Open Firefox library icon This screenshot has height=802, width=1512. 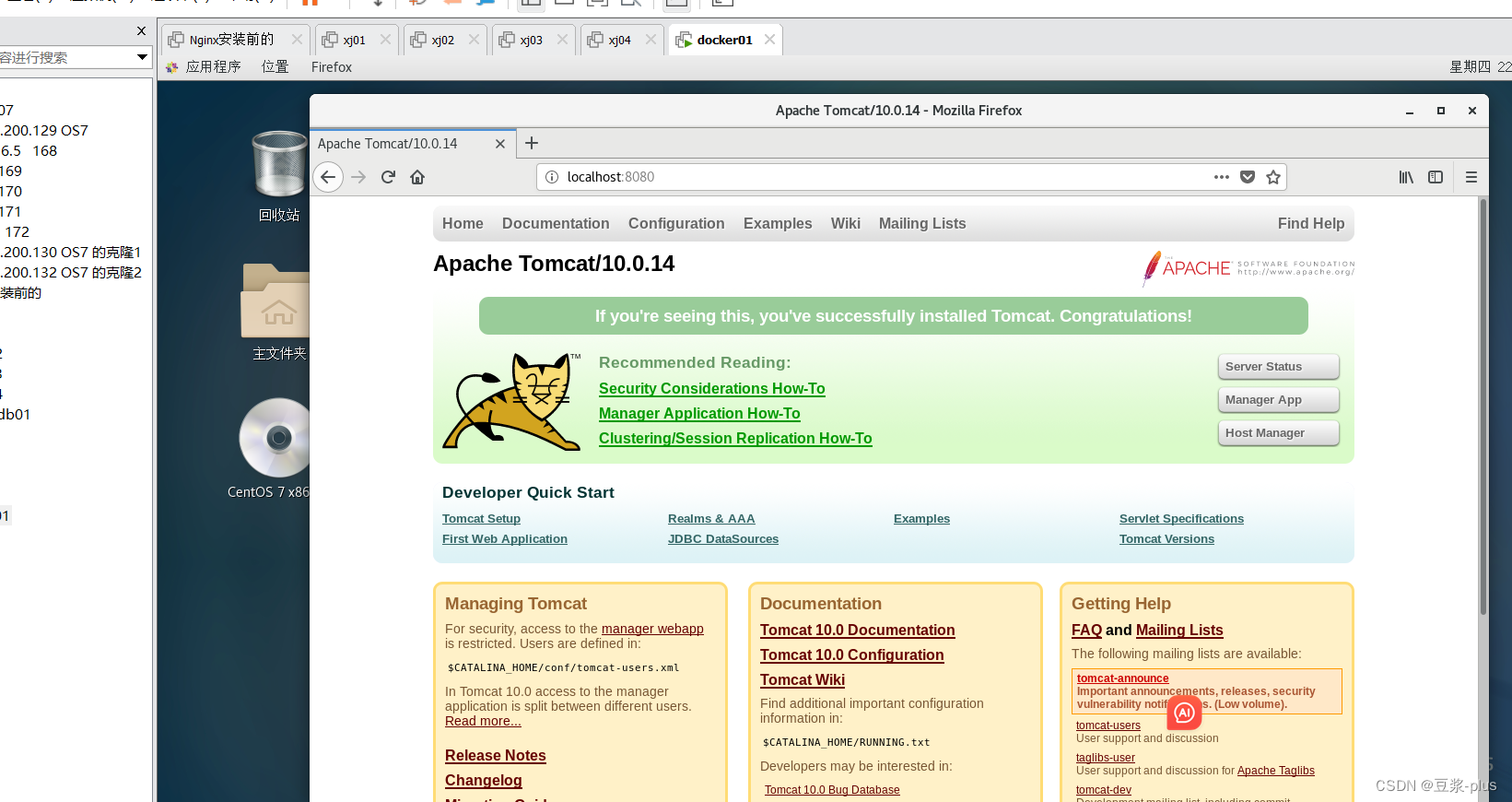tap(1406, 177)
